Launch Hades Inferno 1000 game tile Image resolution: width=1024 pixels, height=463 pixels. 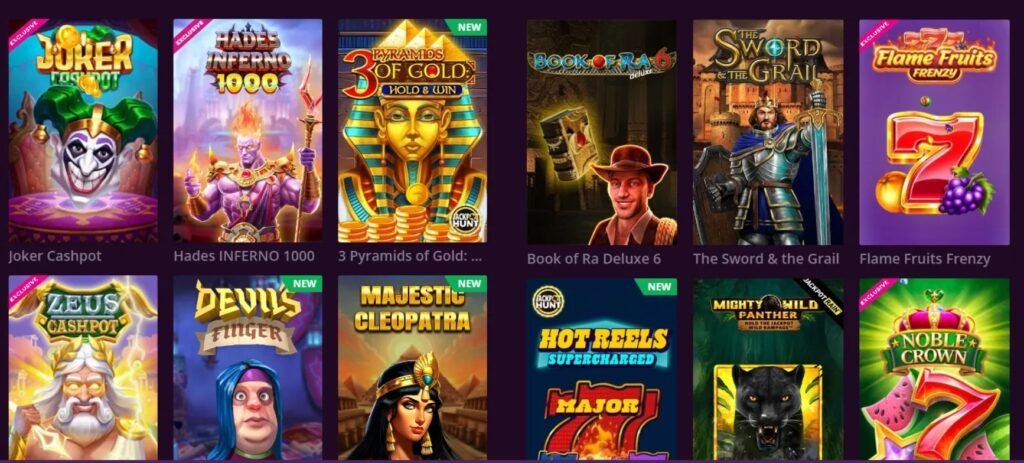click(248, 131)
